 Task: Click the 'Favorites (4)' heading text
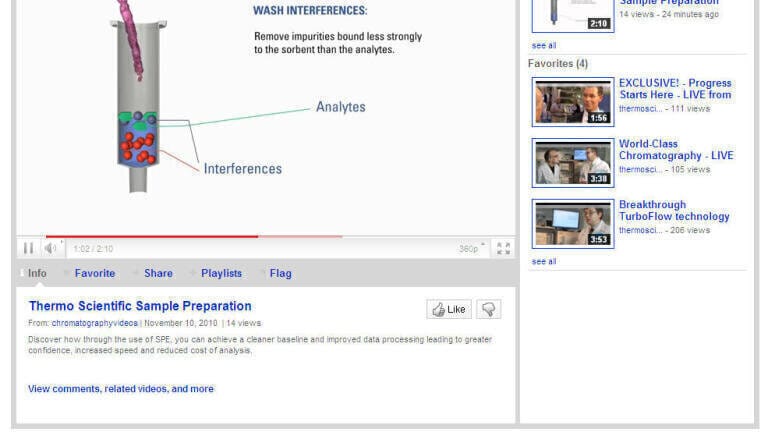(x=558, y=64)
